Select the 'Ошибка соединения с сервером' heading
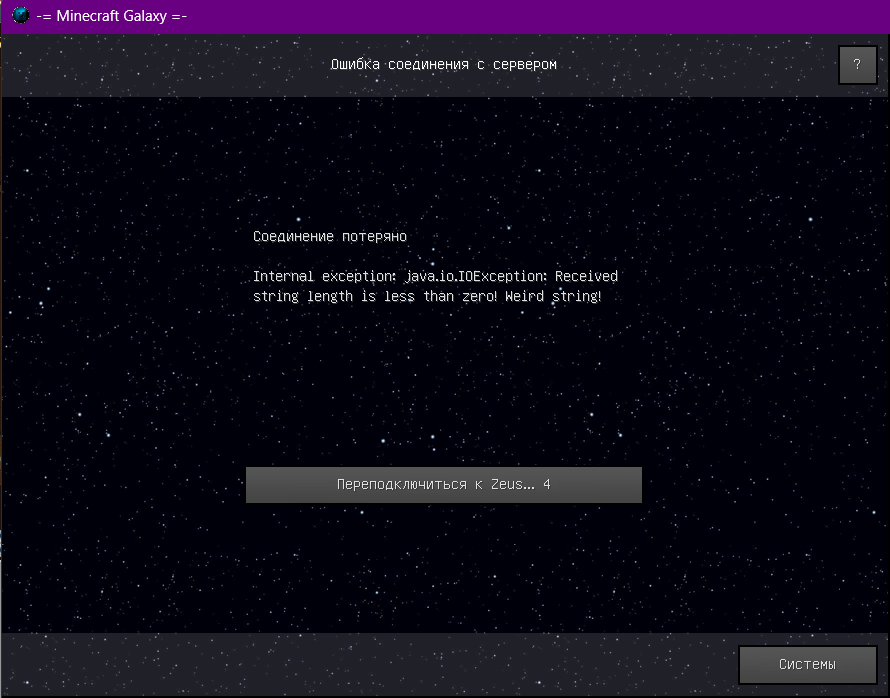 (x=444, y=65)
